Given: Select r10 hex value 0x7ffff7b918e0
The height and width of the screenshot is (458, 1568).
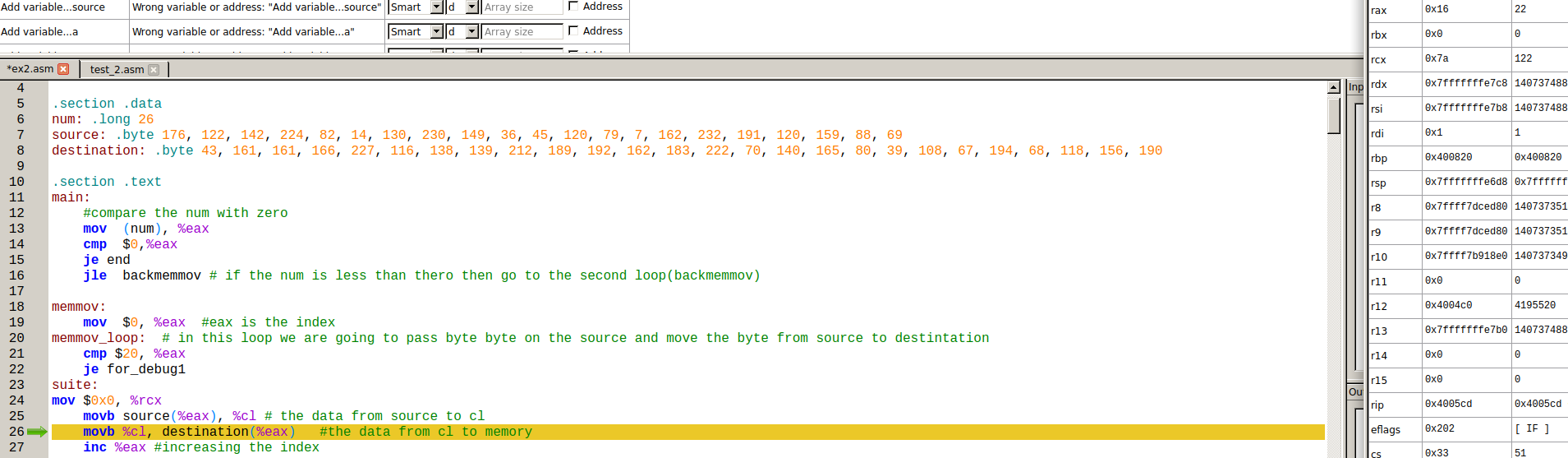Looking at the screenshot, I should click(x=1465, y=256).
